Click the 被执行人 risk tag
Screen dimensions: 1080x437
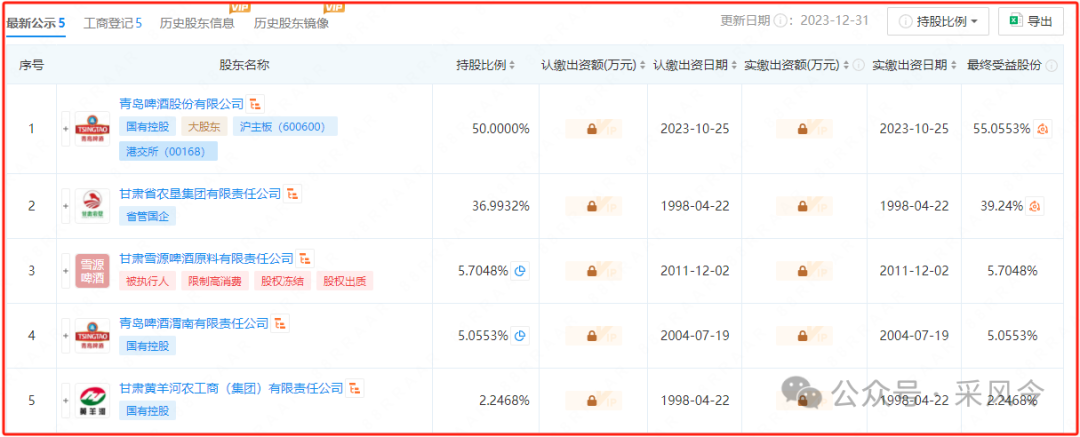148,281
